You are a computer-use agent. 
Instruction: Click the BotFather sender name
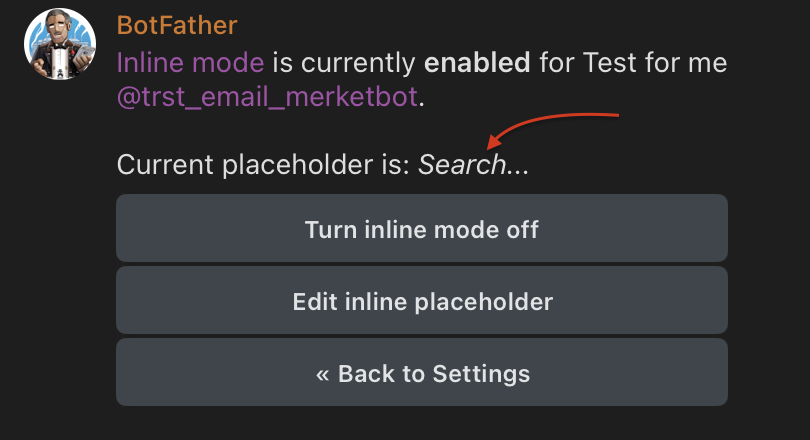(177, 25)
